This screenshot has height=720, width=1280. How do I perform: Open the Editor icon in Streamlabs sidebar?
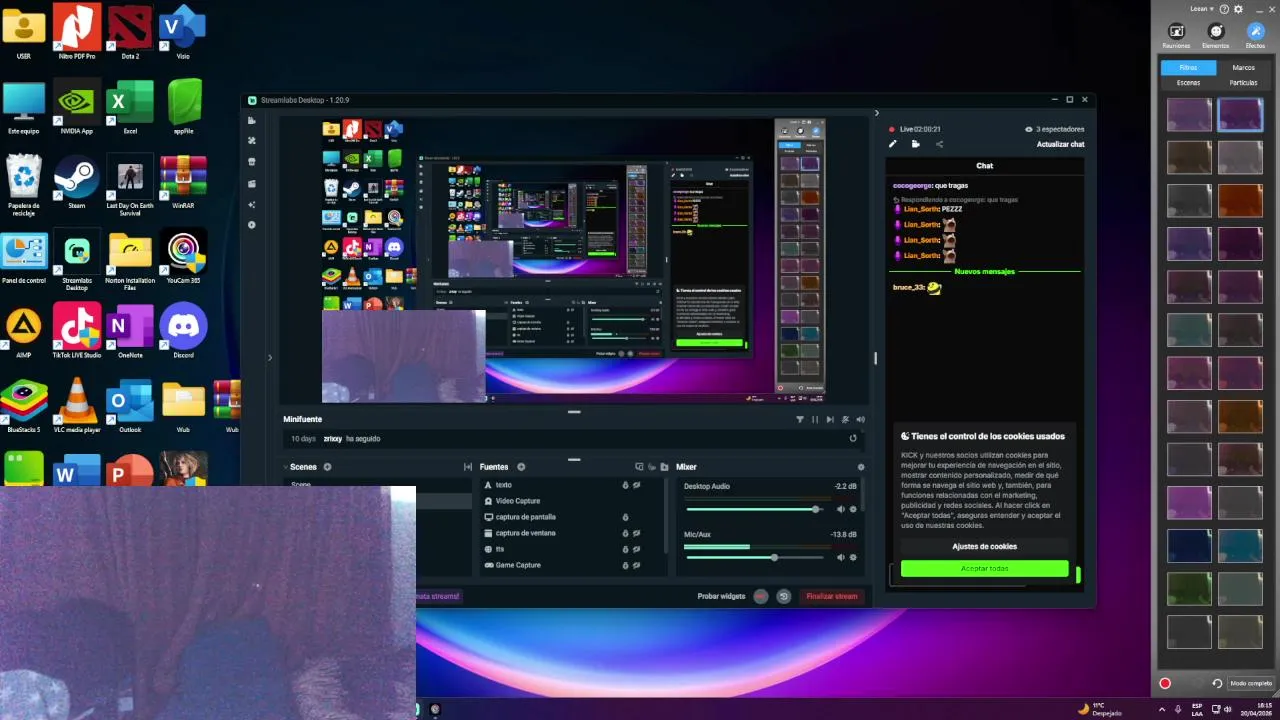tap(252, 120)
